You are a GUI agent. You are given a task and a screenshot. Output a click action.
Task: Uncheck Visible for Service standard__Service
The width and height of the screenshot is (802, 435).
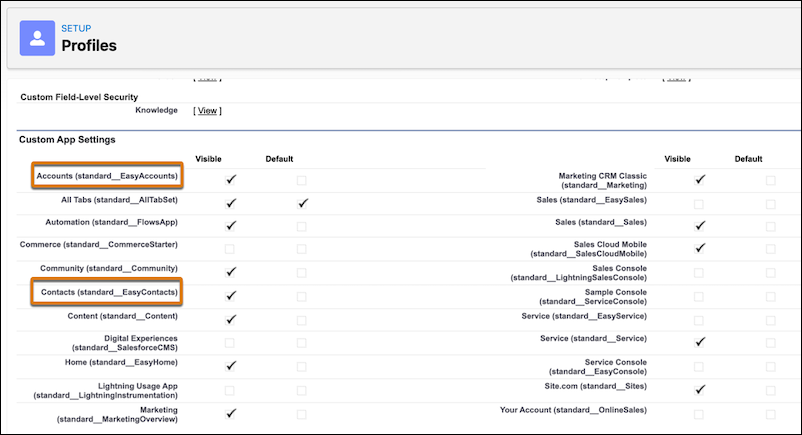pyautogui.click(x=700, y=342)
